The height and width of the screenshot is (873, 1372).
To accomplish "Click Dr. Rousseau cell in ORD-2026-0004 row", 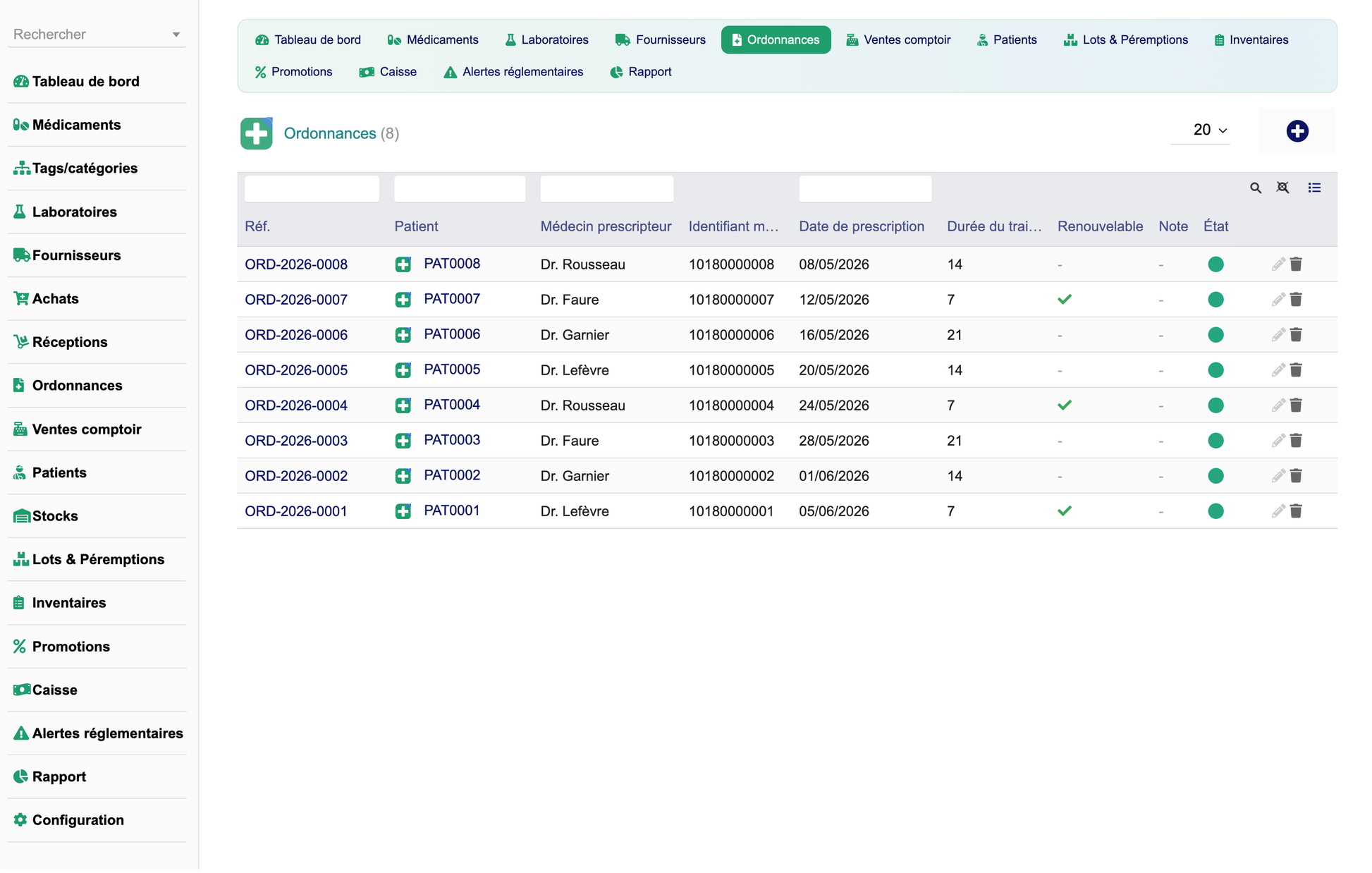I will [583, 405].
